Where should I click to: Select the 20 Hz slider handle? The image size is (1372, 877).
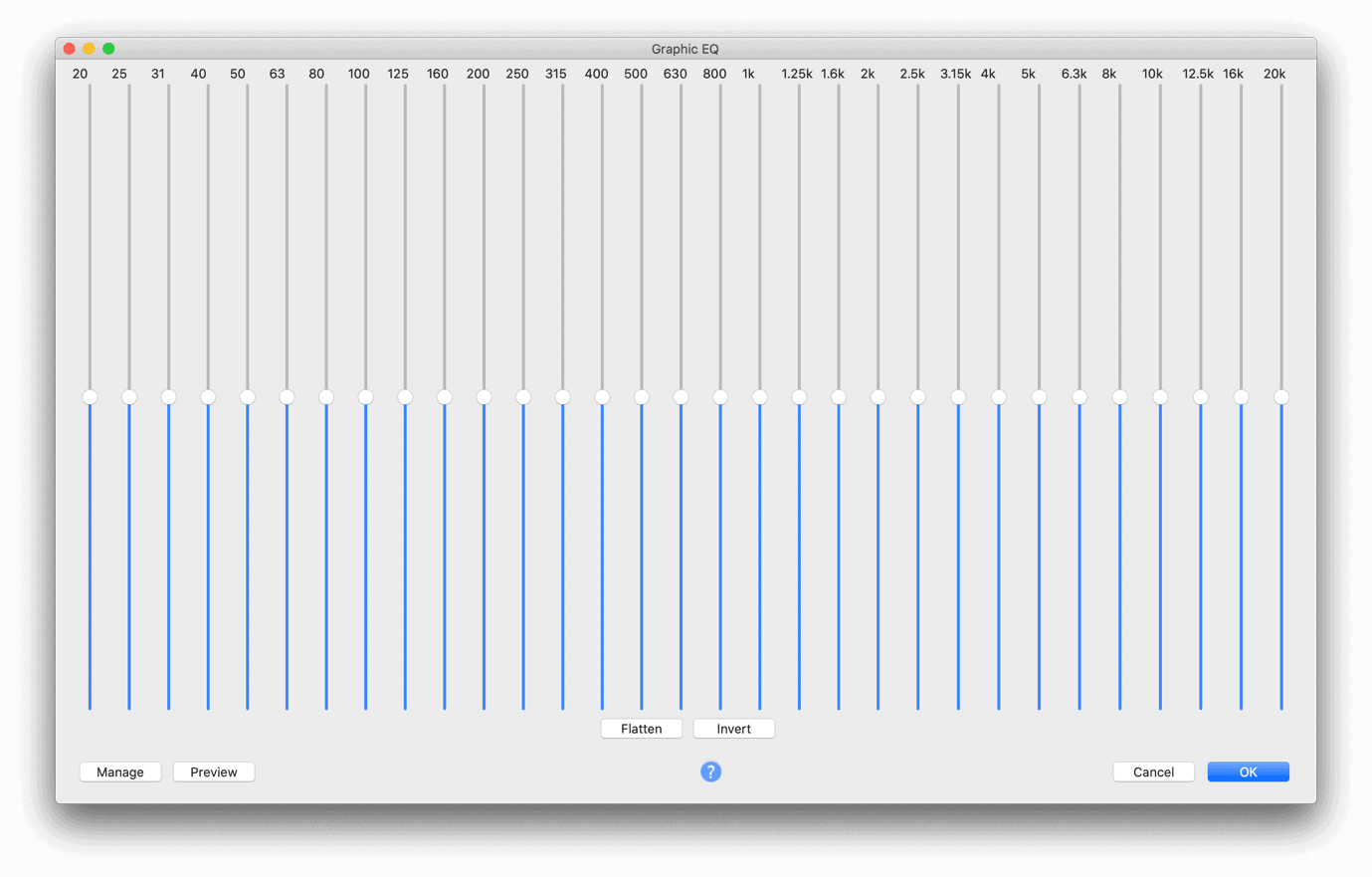[90, 396]
